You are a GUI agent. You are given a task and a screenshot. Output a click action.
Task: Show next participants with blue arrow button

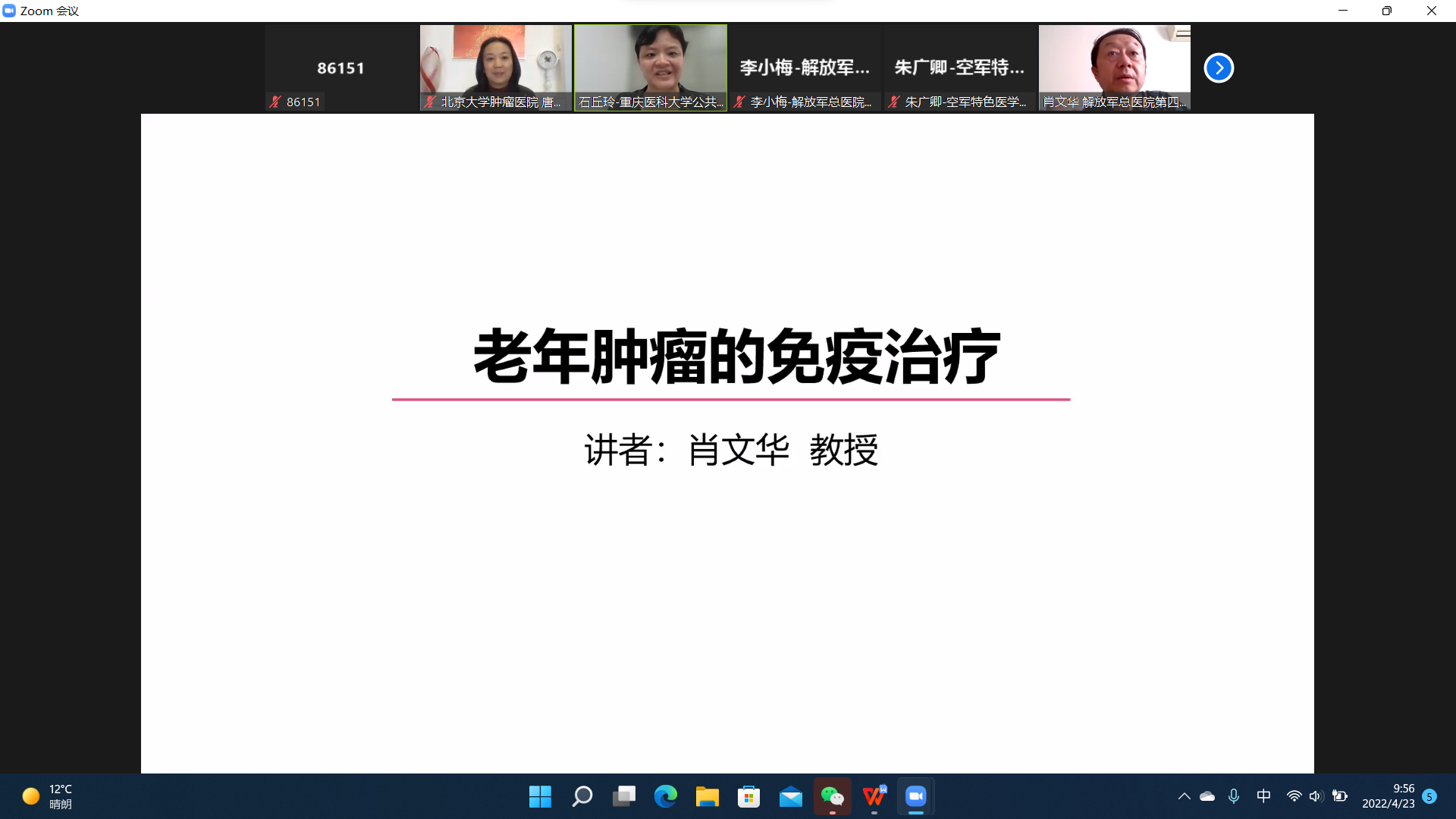point(1219,67)
